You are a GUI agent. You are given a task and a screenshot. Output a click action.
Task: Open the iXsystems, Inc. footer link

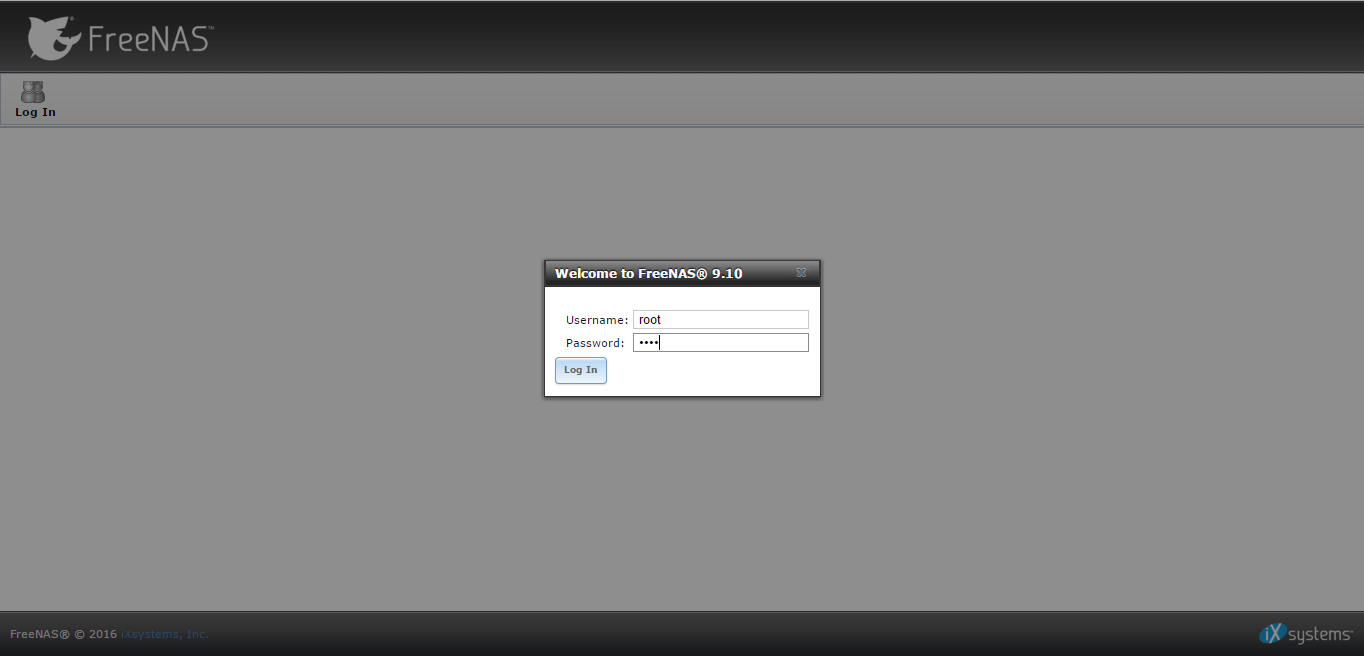pyautogui.click(x=165, y=634)
